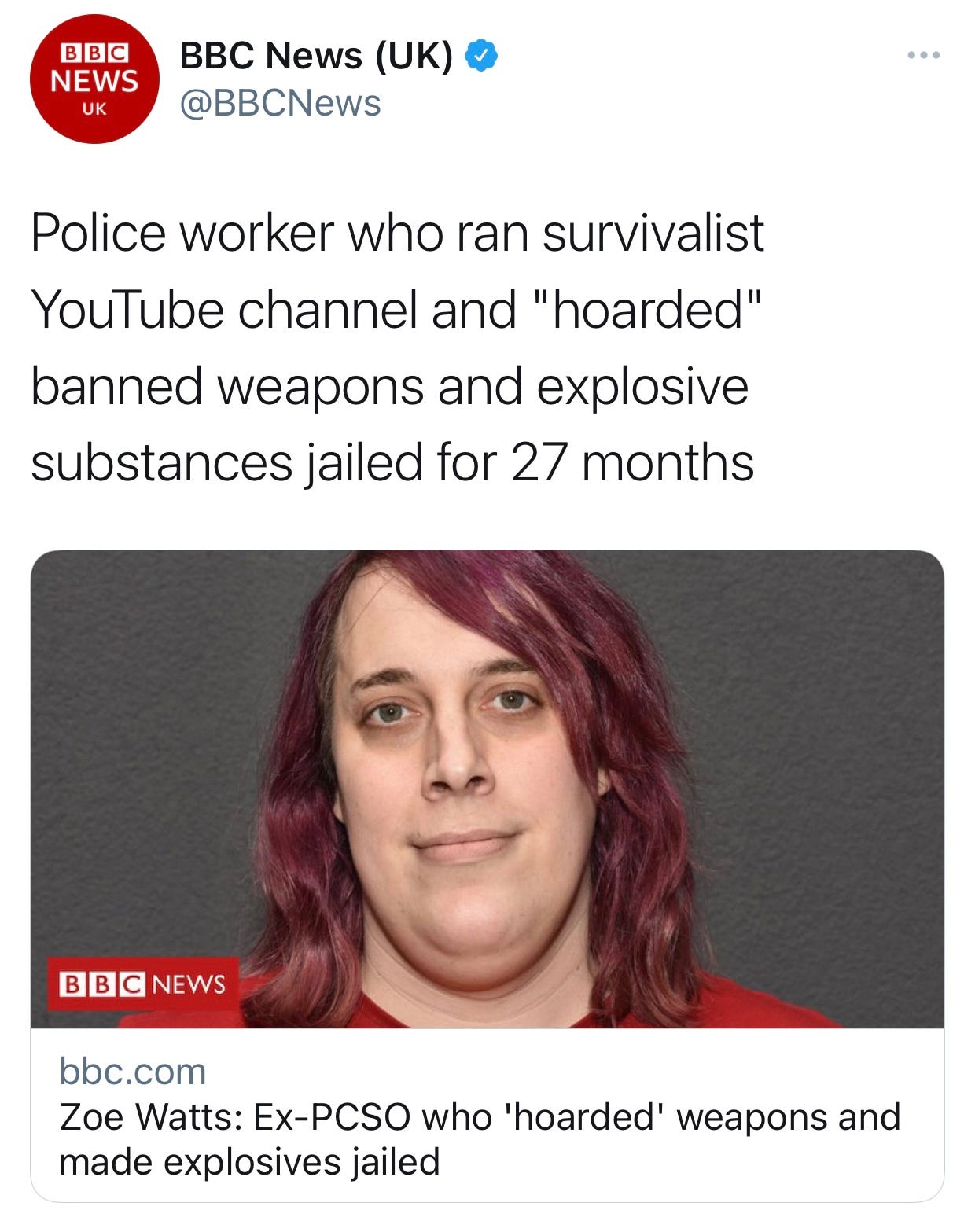Screen dimensions: 975x1232
Task: Open the three-dot more options menu
Action: [x=923, y=55]
